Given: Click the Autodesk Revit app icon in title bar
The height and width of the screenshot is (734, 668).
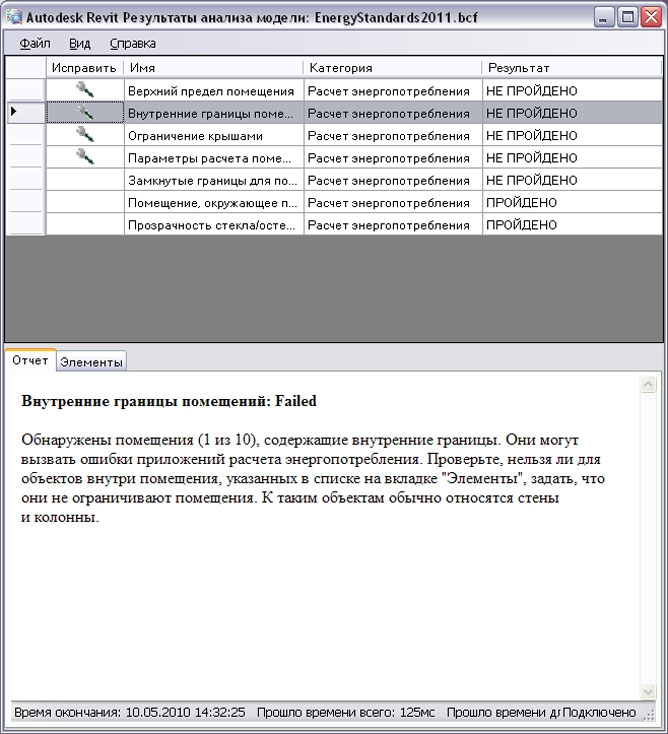Looking at the screenshot, I should coord(14,17).
